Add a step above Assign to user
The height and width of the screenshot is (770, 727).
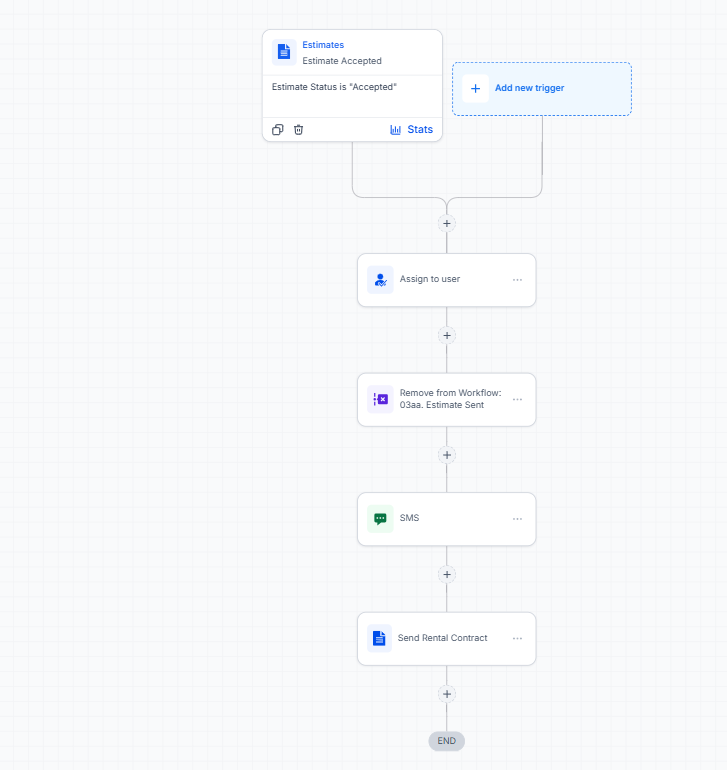(447, 223)
